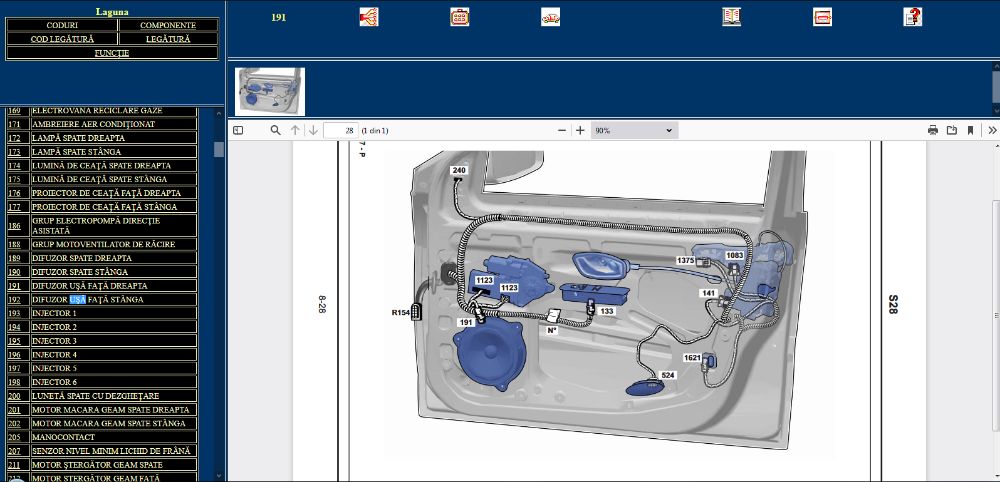Open the PDF find magnifier

276,130
